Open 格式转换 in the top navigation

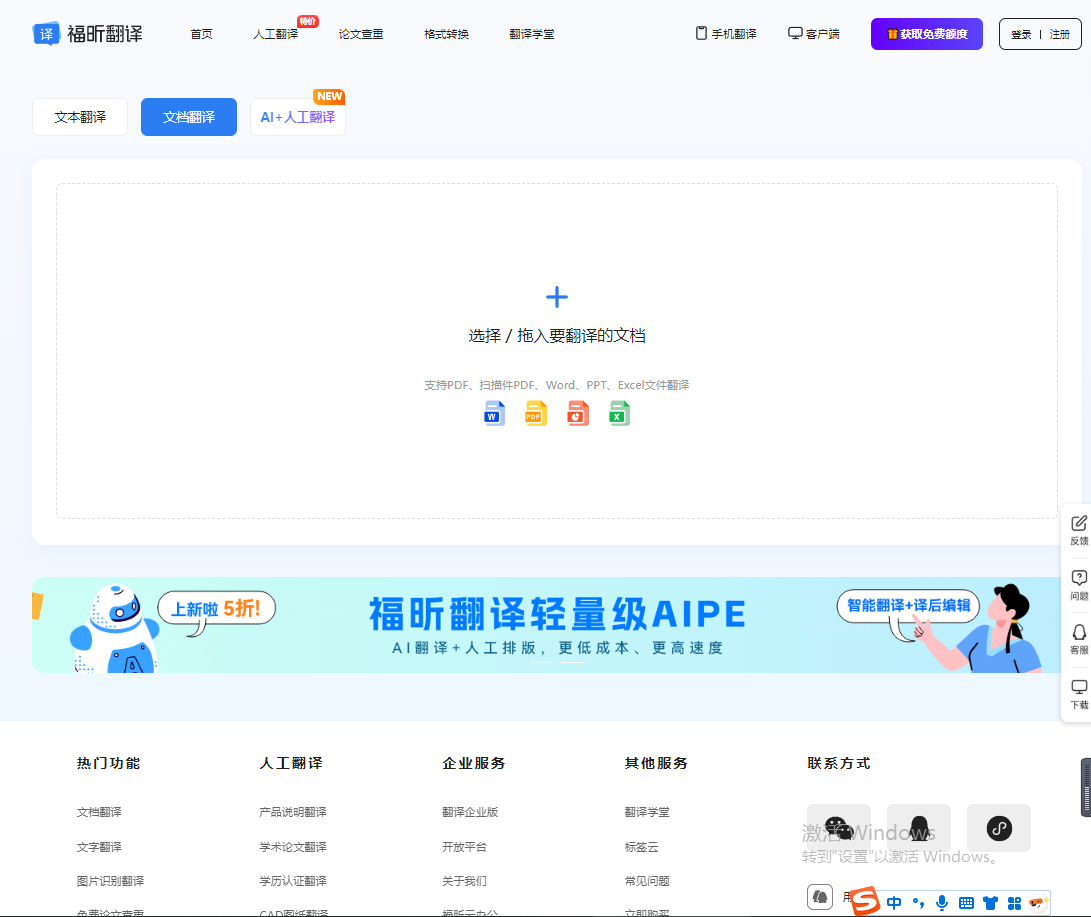click(x=447, y=34)
